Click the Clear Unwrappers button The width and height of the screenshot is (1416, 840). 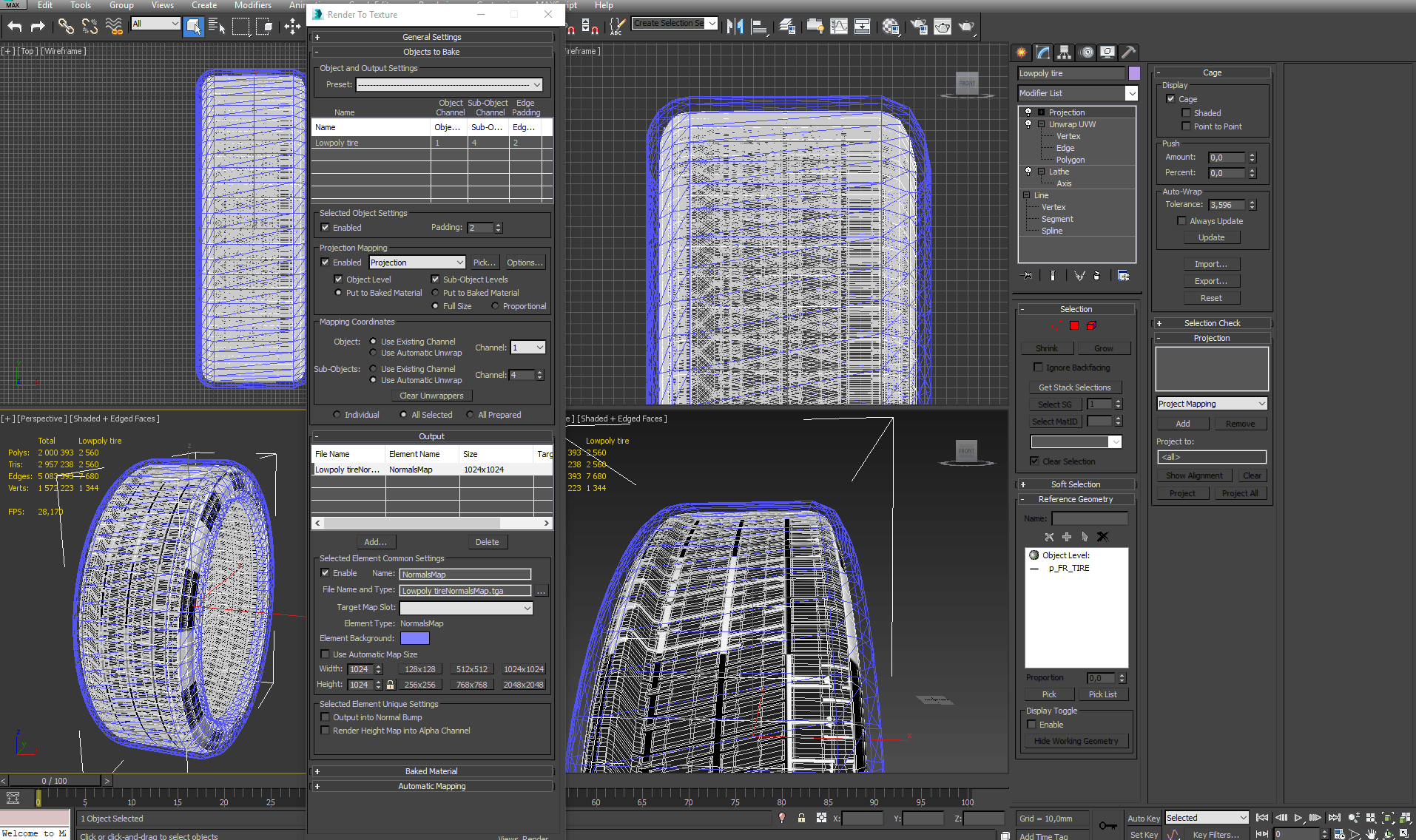pyautogui.click(x=431, y=396)
